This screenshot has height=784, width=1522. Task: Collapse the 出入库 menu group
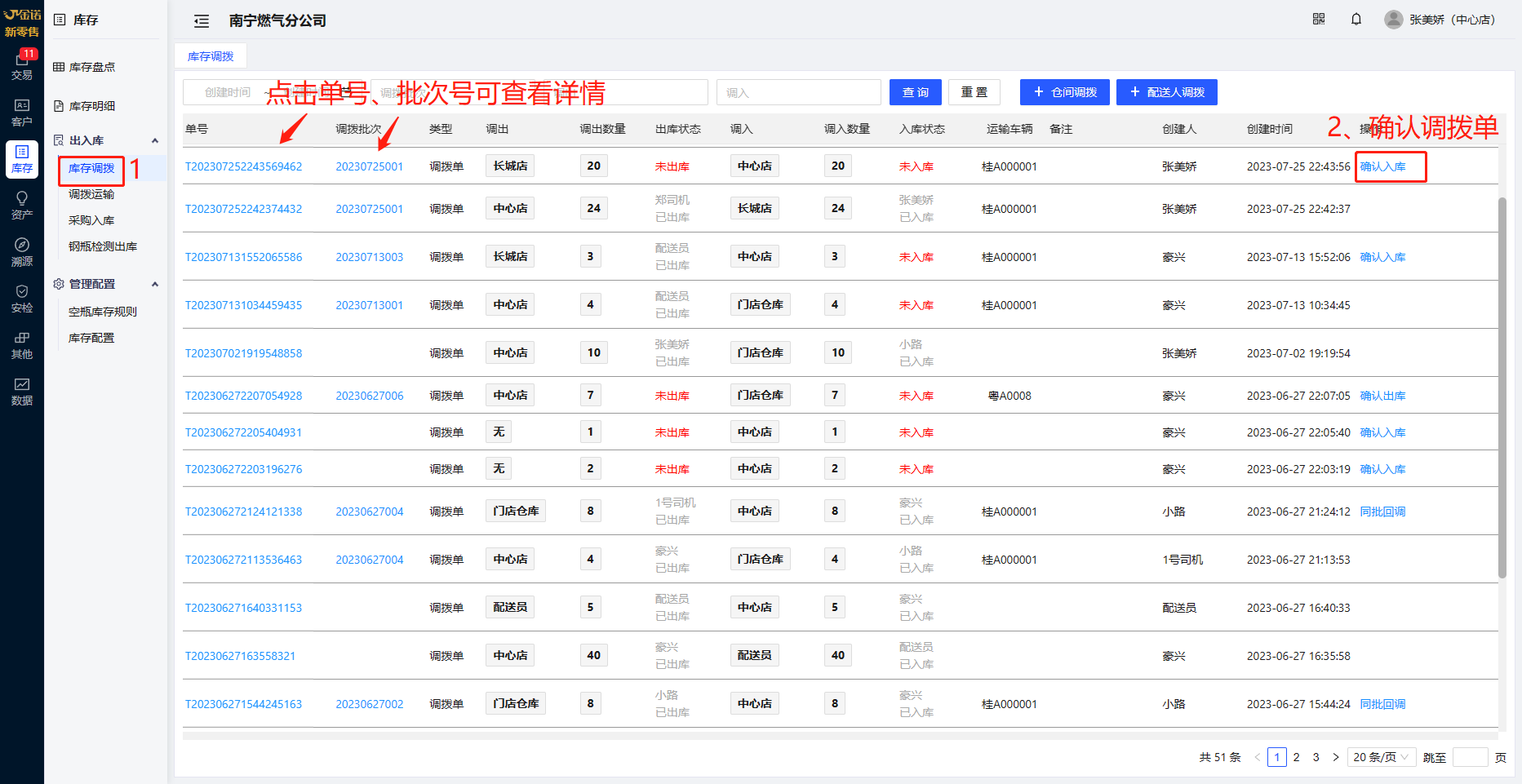pyautogui.click(x=105, y=140)
